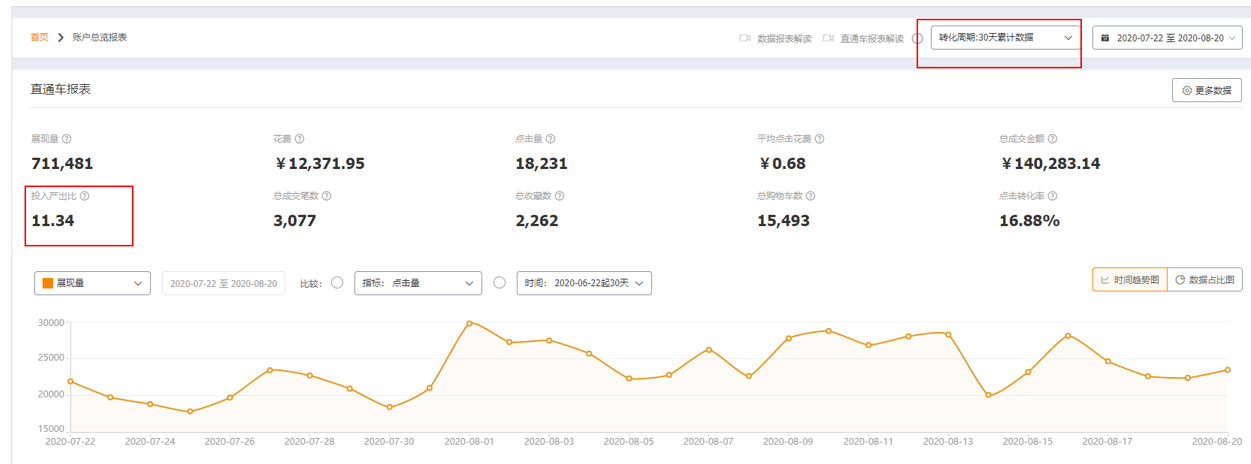This screenshot has width=1251, height=464.
Task: Click help icon beside 点击量
Action: click(551, 139)
